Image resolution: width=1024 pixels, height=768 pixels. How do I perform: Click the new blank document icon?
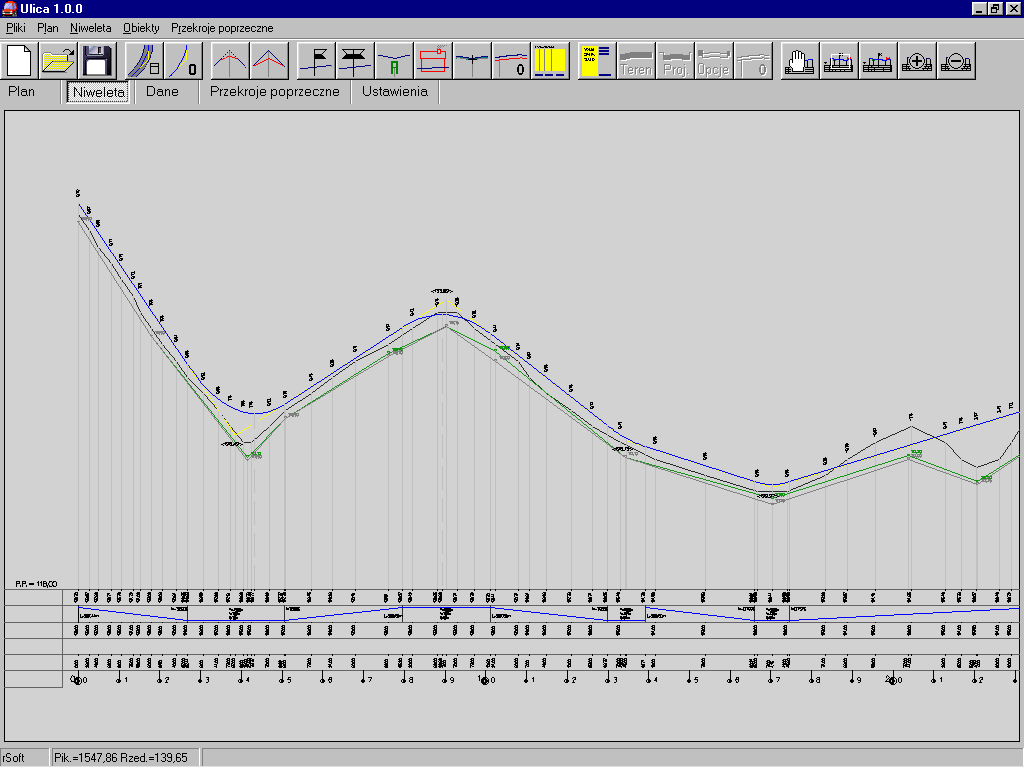pyautogui.click(x=21, y=61)
